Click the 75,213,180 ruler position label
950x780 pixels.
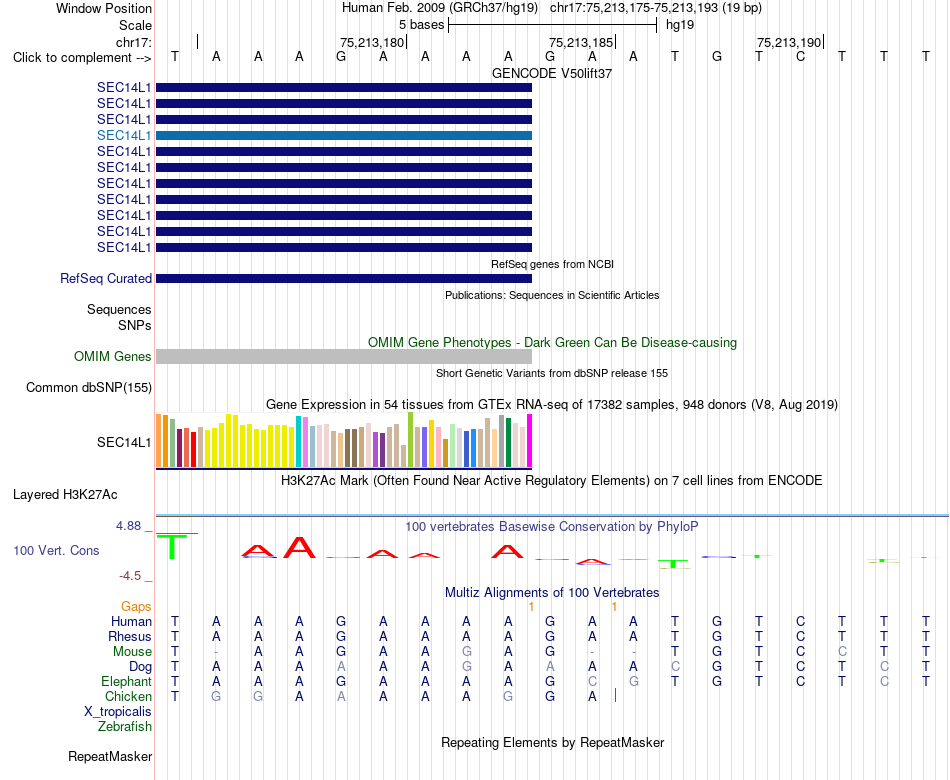click(372, 42)
